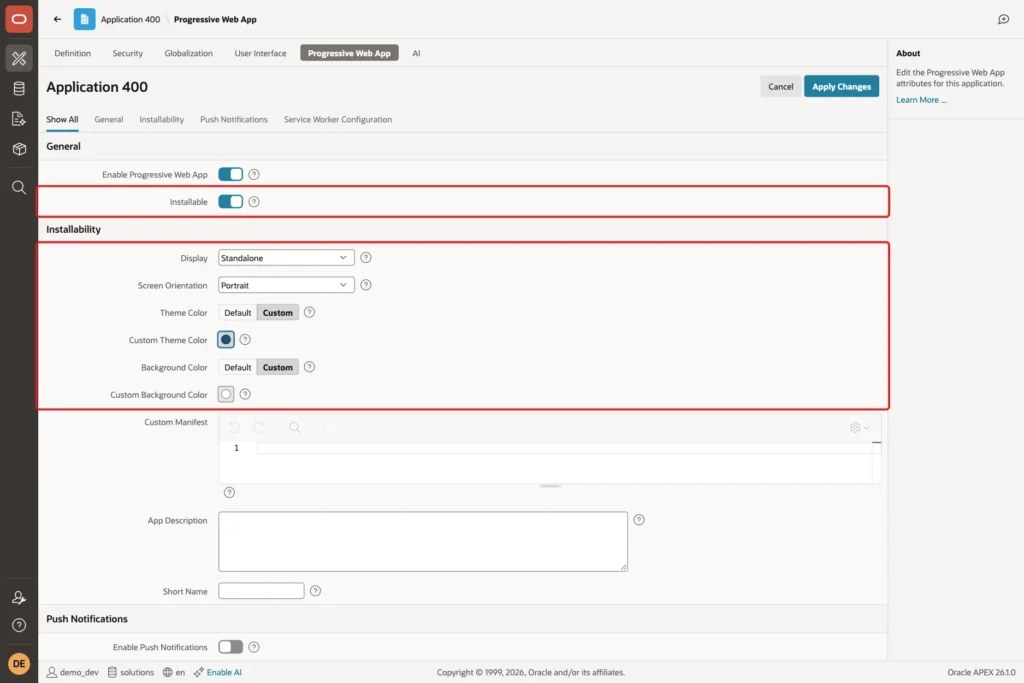The image size is (1024, 683).
Task: Click the Short Name input field
Action: [261, 591]
